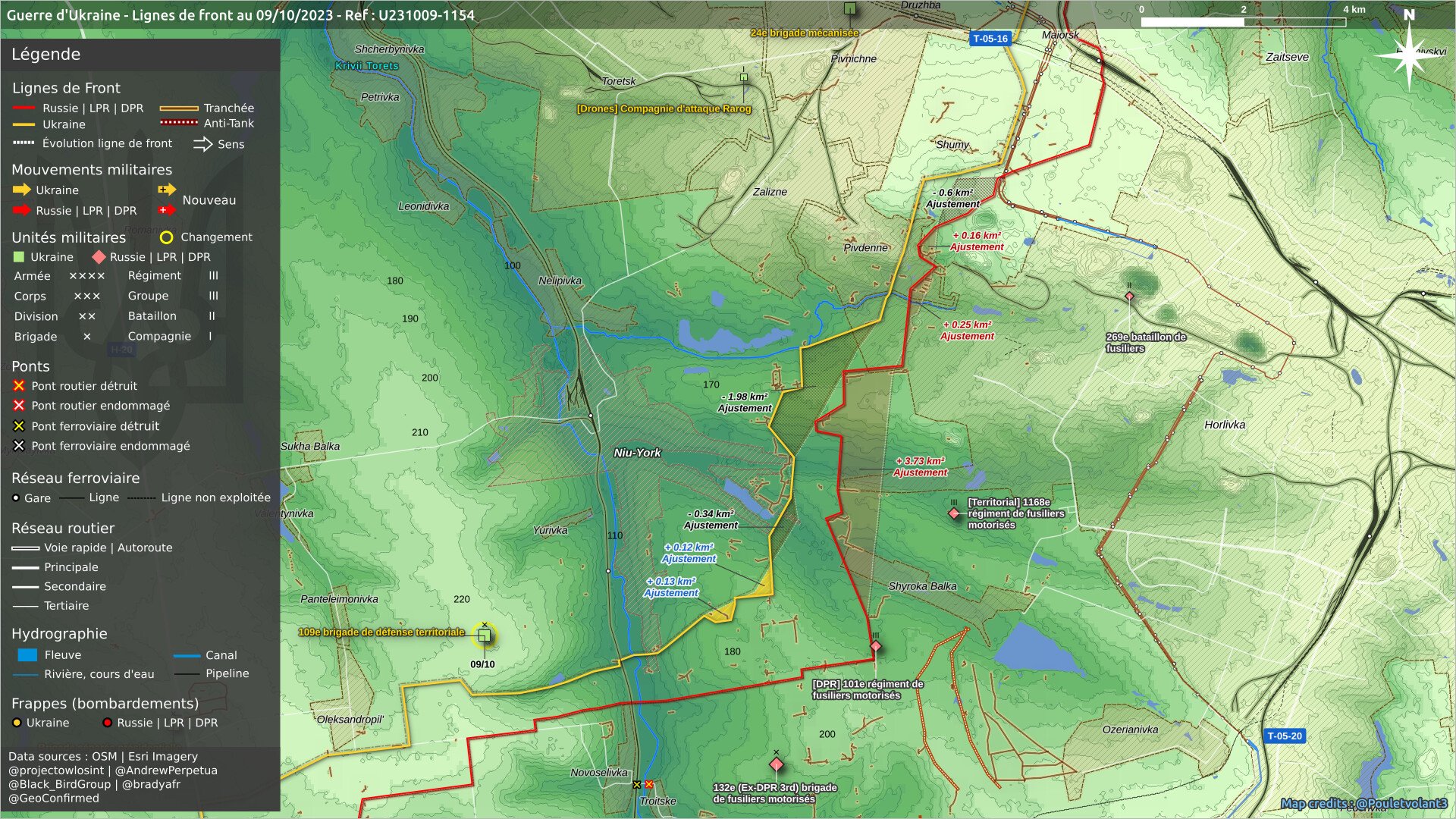Click the map title with reference U231009-1154
The height and width of the screenshot is (819, 1456).
point(240,14)
